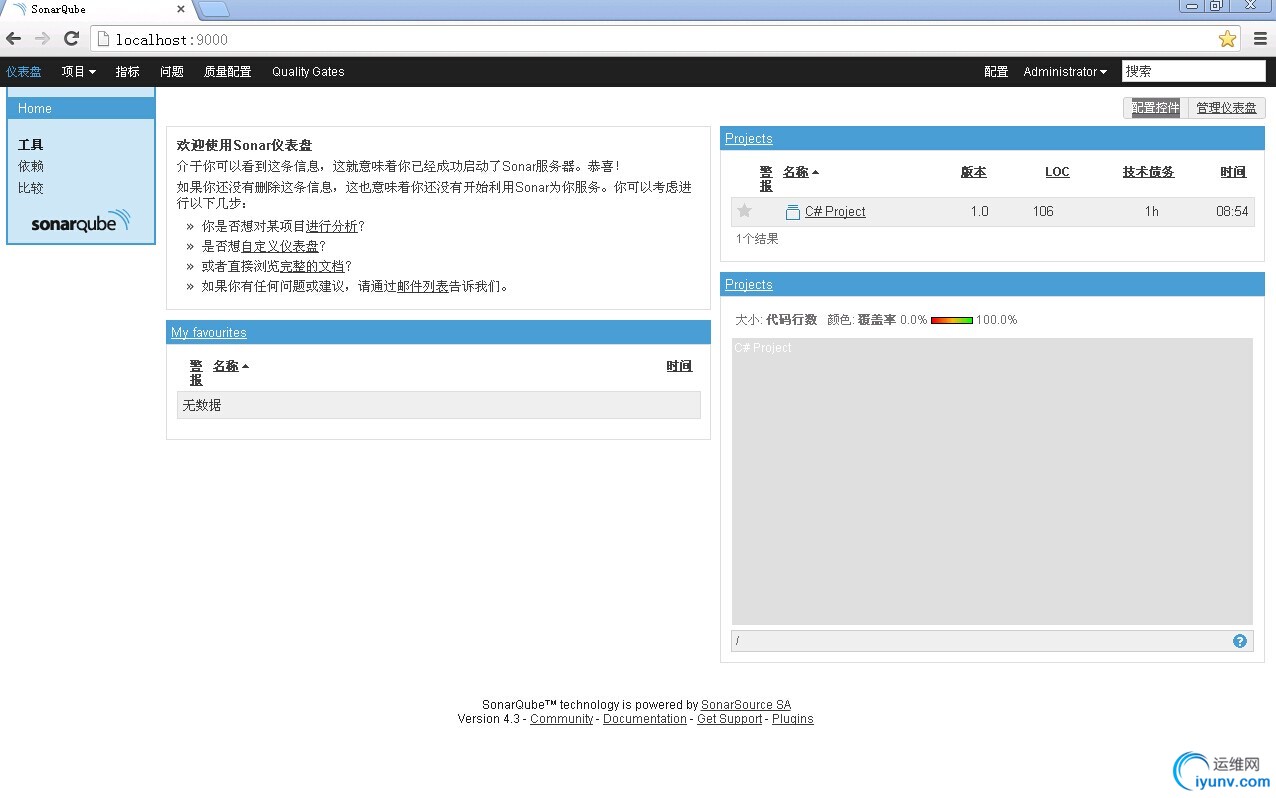Sort My favourites by 警报 column
Screen dimensions: 1276x798
(196, 373)
